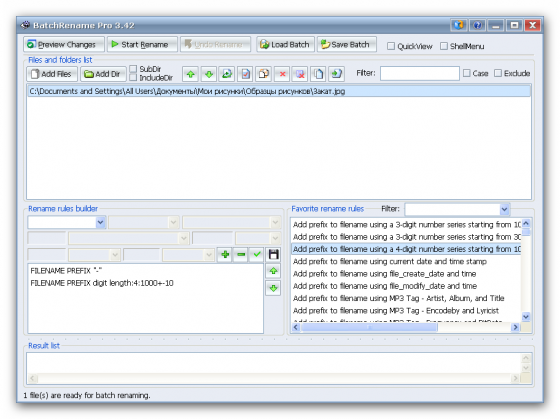Start the rename process
This screenshot has width=560, height=419.
(142, 45)
